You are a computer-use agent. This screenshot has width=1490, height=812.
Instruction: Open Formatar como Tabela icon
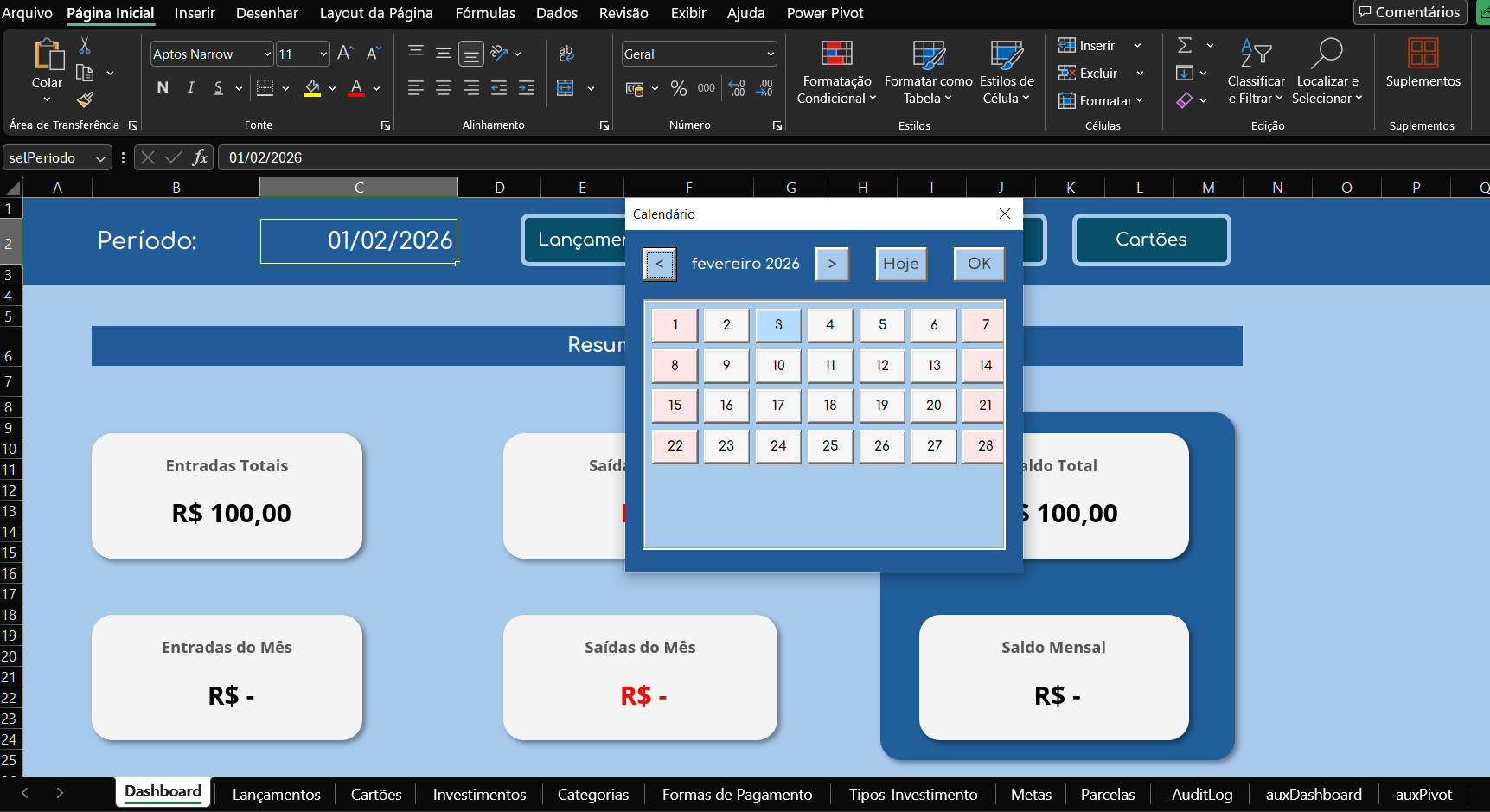(929, 54)
